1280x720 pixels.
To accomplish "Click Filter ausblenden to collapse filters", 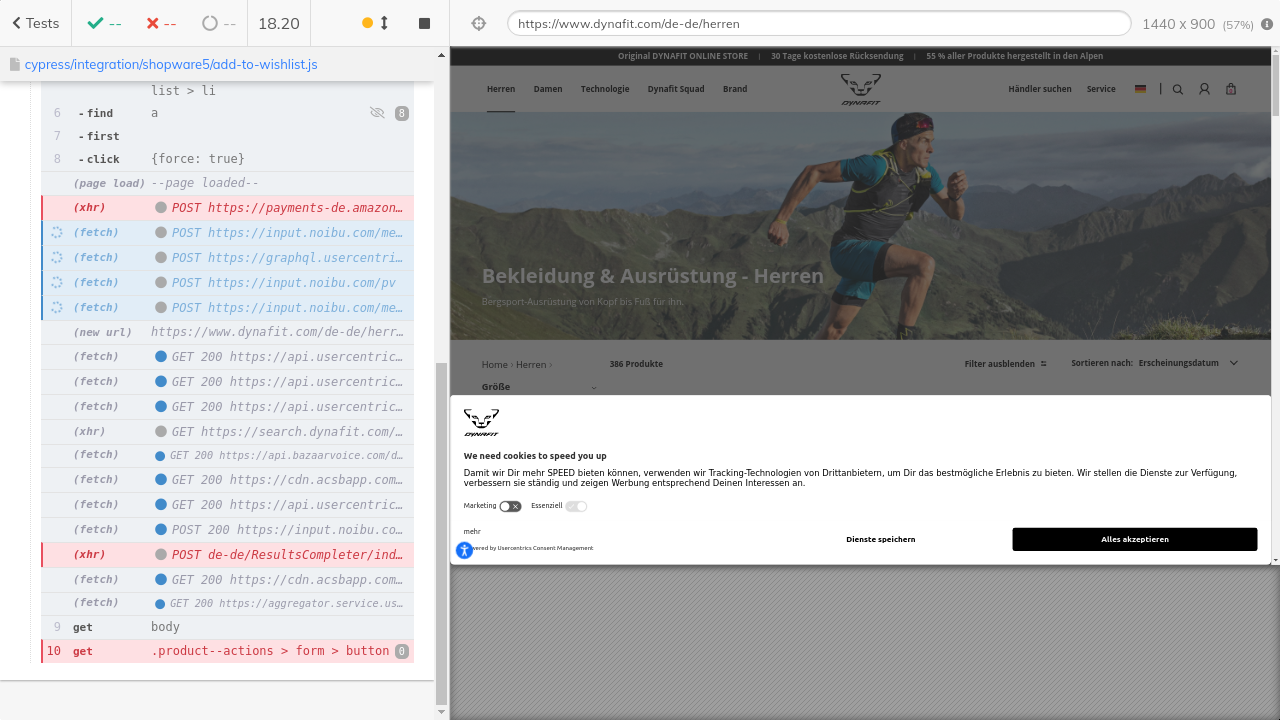I will tap(1005, 364).
